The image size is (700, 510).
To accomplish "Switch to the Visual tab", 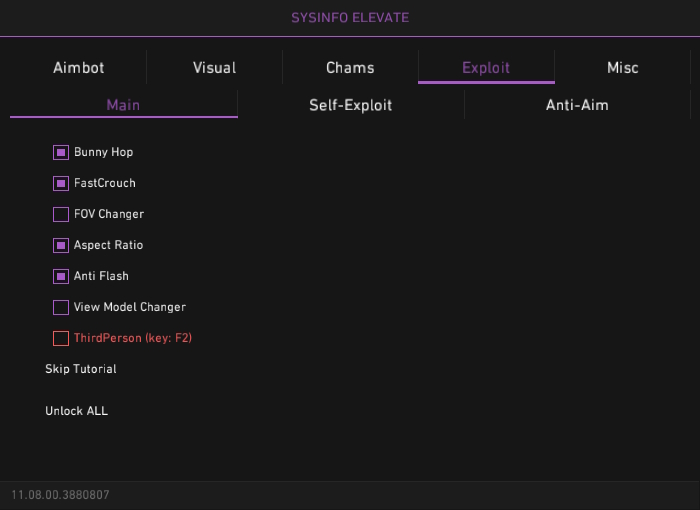I will click(214, 68).
